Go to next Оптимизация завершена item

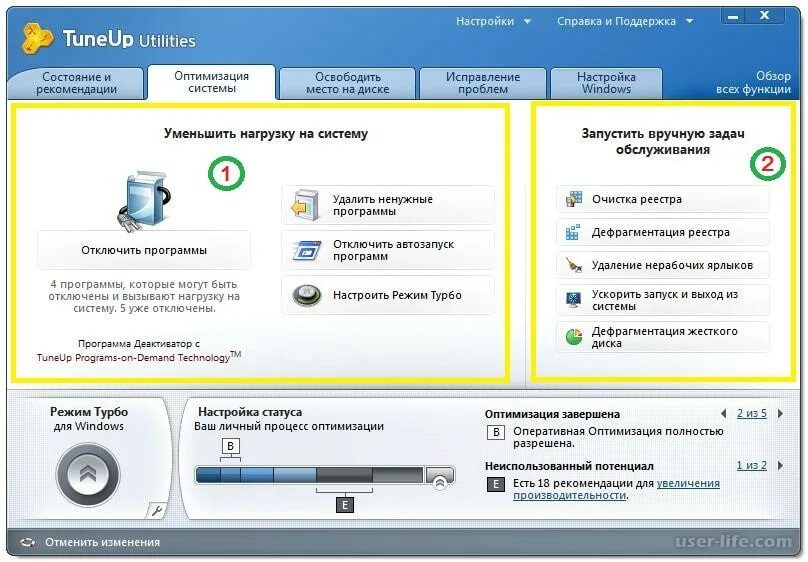click(781, 413)
